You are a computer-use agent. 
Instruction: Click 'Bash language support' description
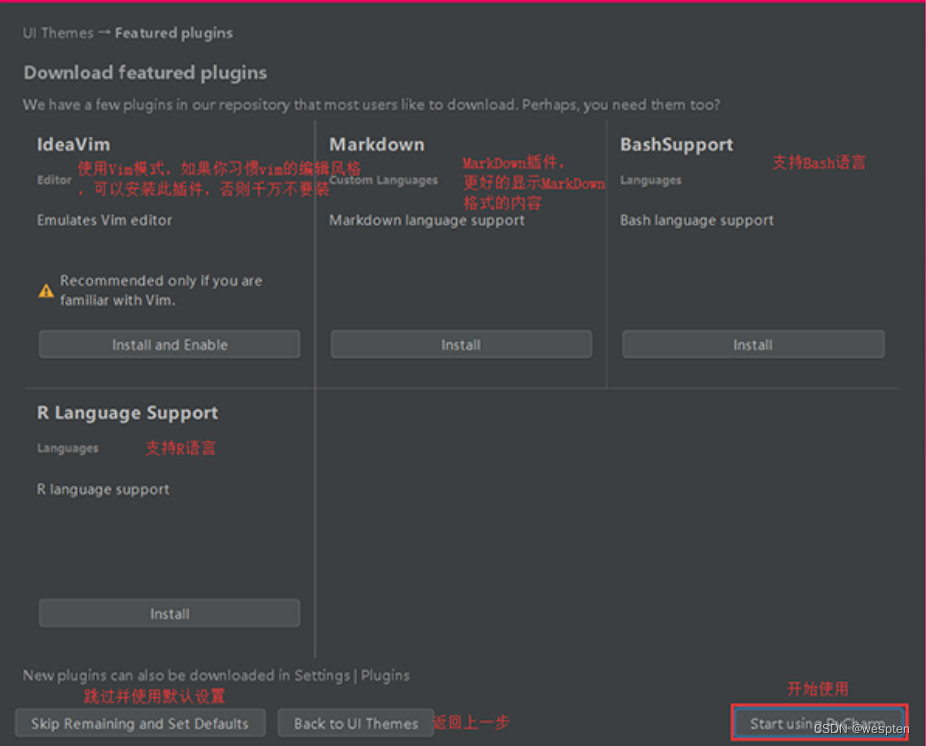[x=697, y=221]
